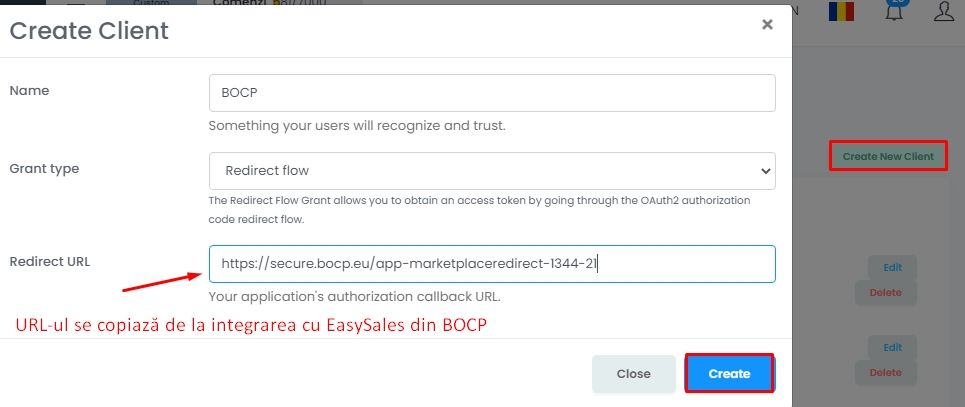This screenshot has height=407, width=965.
Task: Click the first Edit button
Action: [892, 267]
